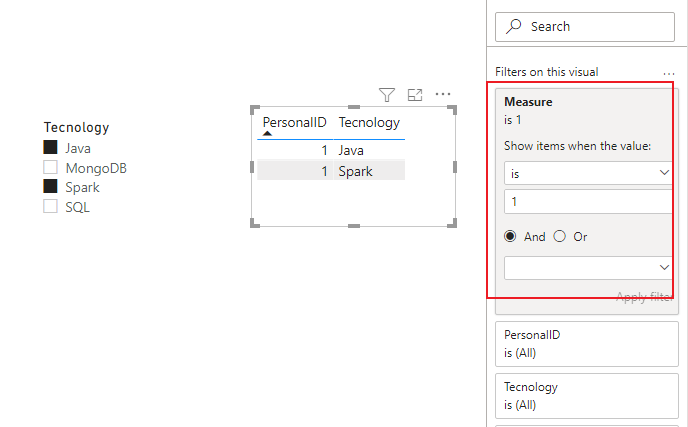
Task: Check the MongoDB slicer checkbox
Action: 50,167
